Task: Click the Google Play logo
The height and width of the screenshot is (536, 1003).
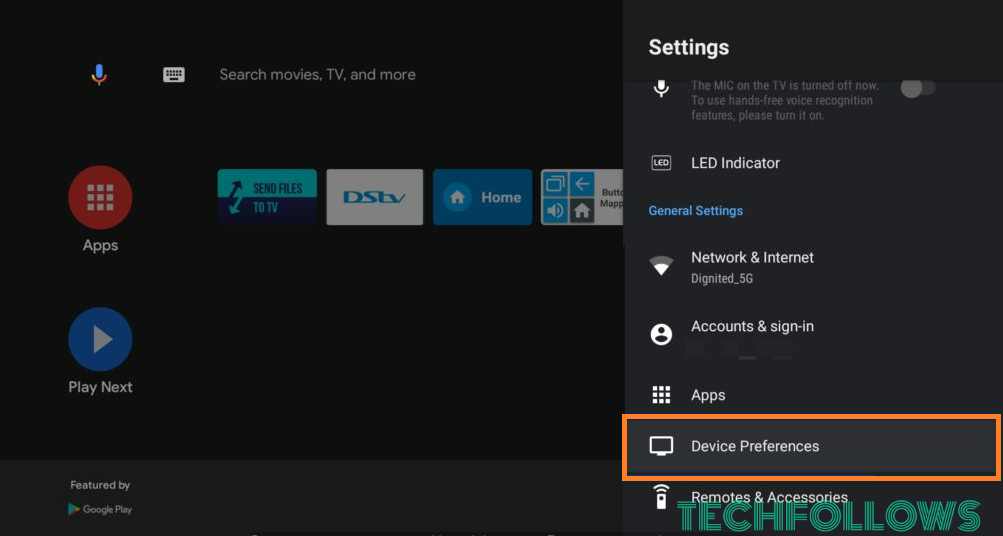Action: tap(100, 510)
